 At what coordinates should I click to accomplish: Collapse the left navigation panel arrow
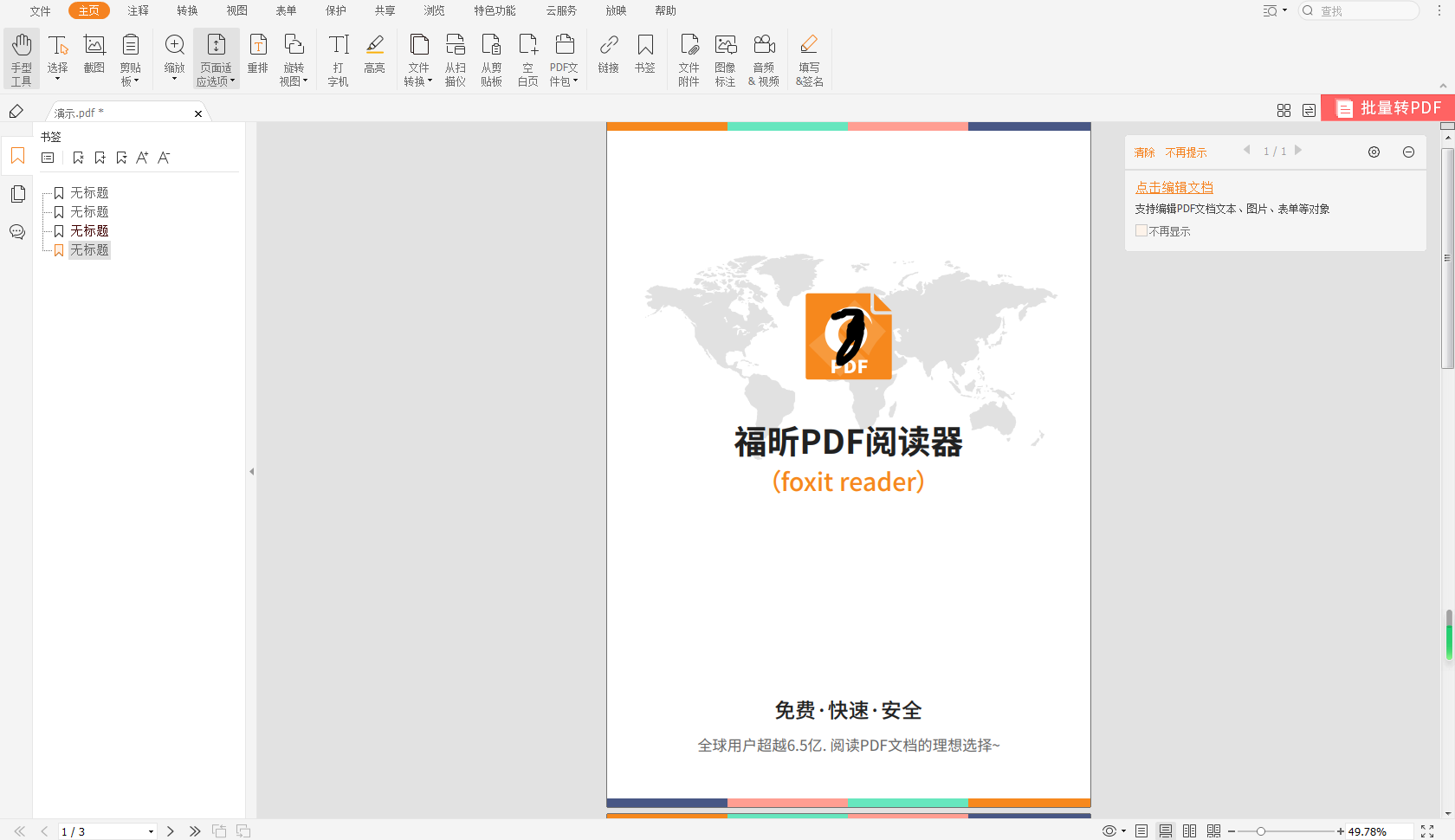[x=252, y=472]
